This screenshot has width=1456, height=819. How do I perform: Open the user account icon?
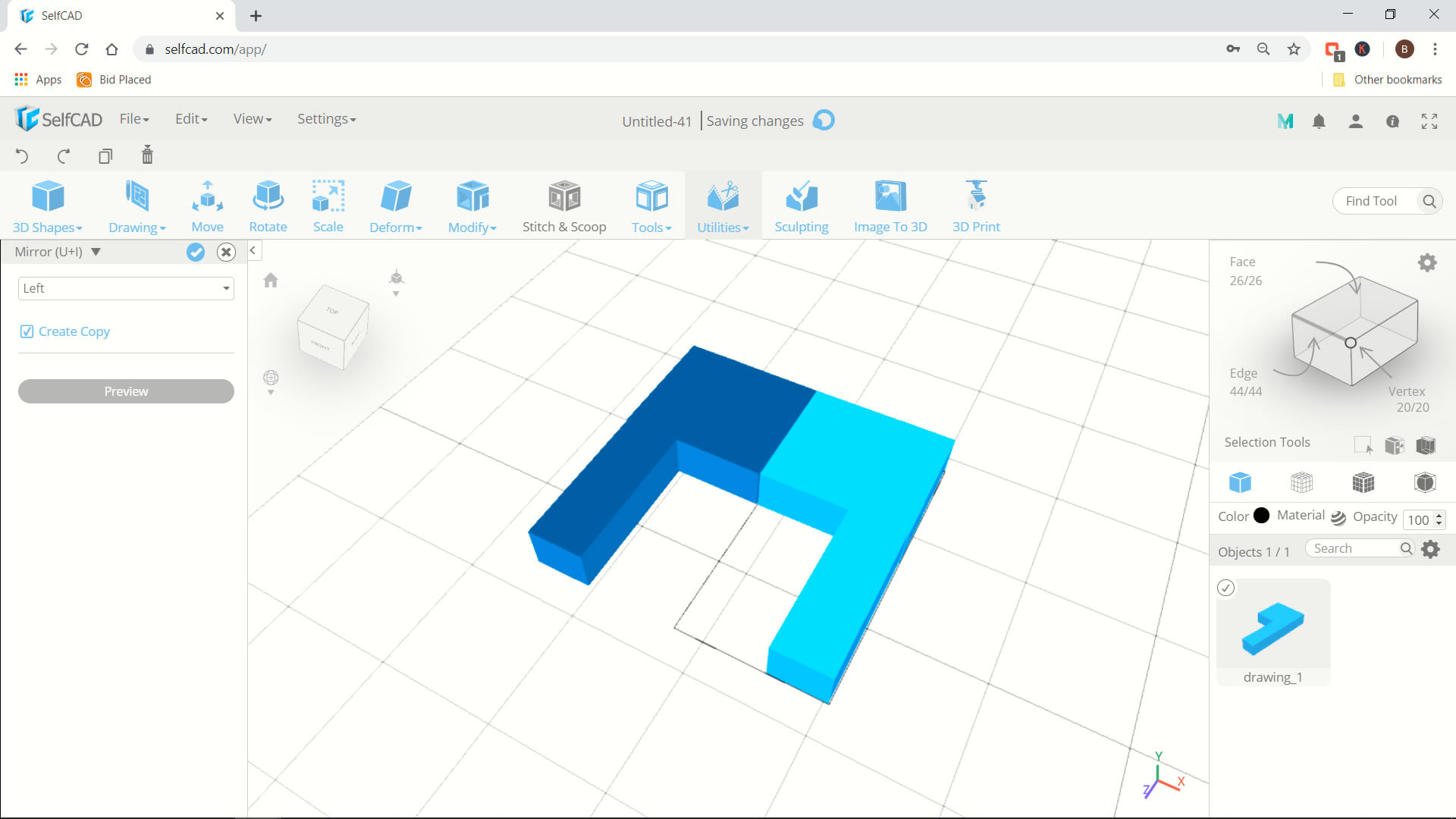point(1356,121)
